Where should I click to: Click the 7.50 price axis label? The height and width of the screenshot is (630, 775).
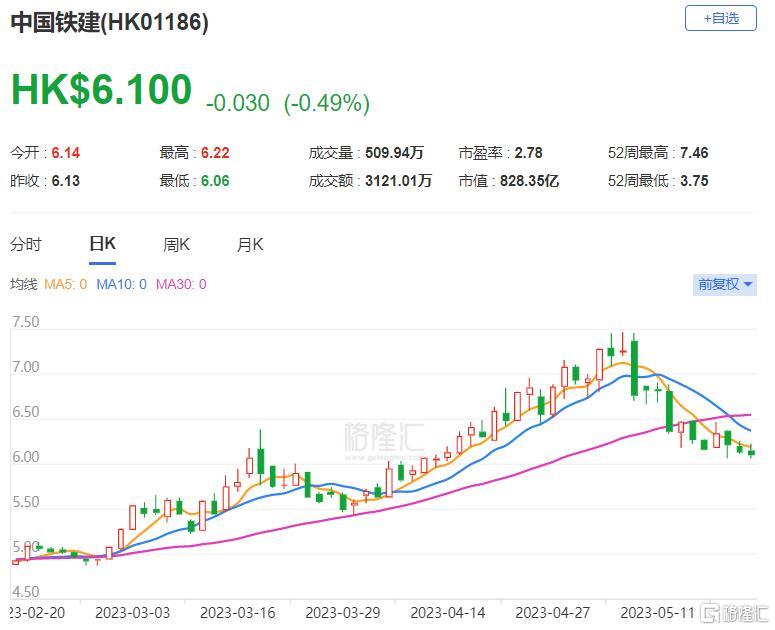25,322
